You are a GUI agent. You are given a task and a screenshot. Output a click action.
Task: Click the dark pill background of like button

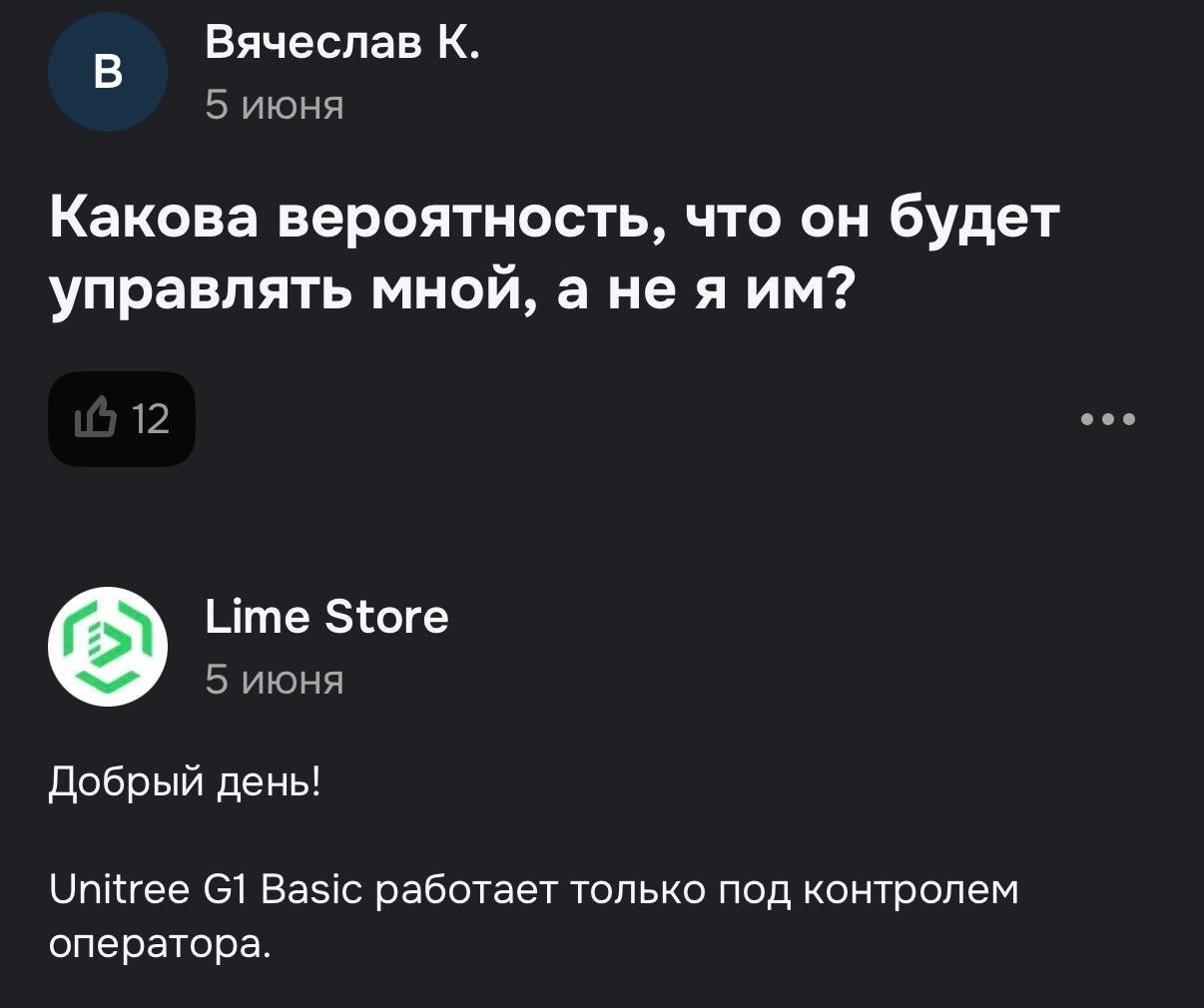(122, 419)
